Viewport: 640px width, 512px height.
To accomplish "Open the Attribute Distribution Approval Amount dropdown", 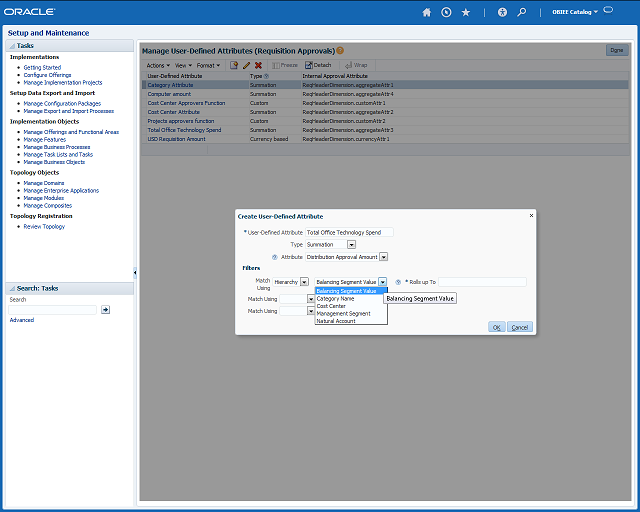I will click(384, 257).
